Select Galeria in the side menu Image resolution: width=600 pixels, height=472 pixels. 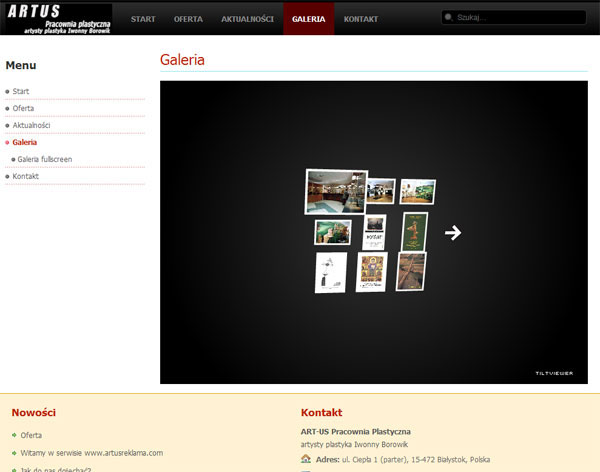point(24,142)
